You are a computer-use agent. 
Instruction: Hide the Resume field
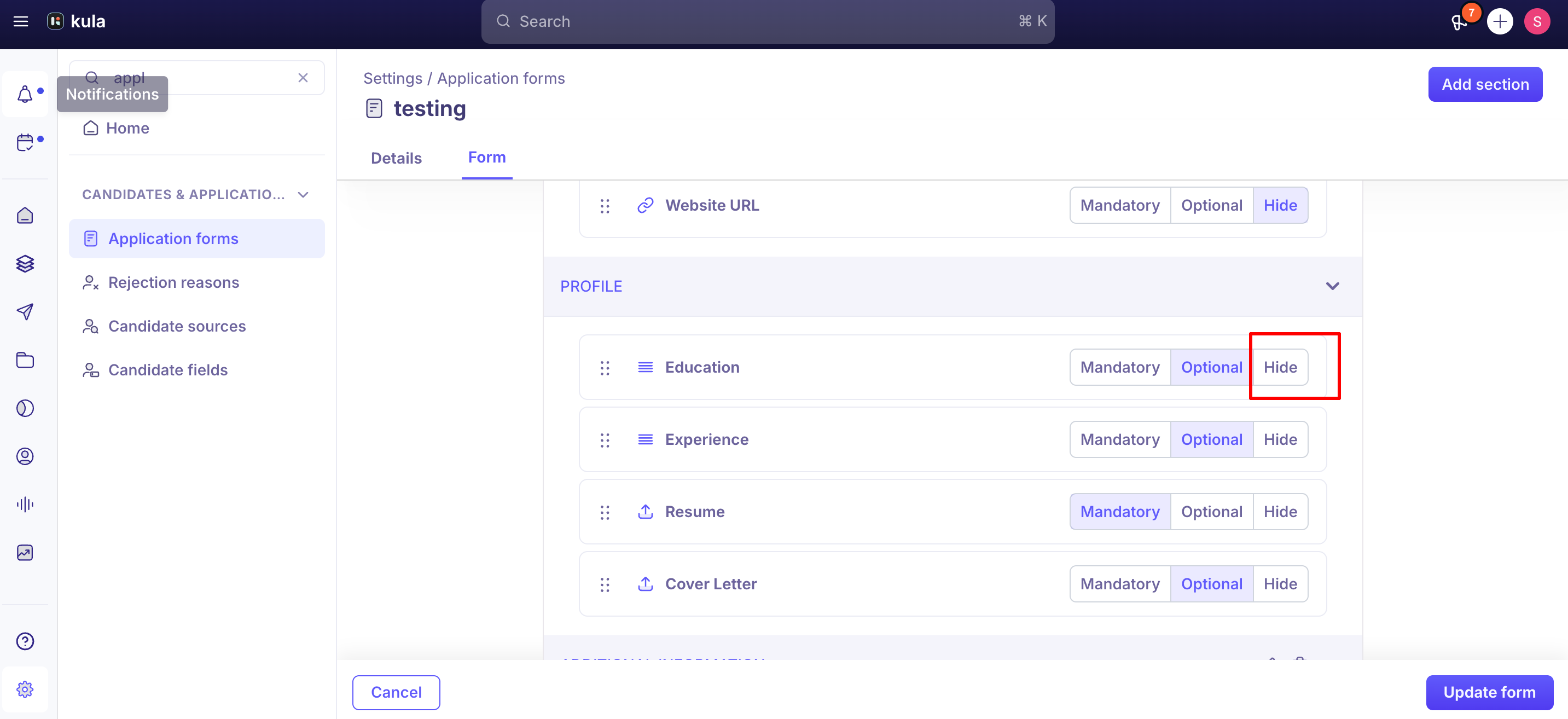pyautogui.click(x=1280, y=512)
